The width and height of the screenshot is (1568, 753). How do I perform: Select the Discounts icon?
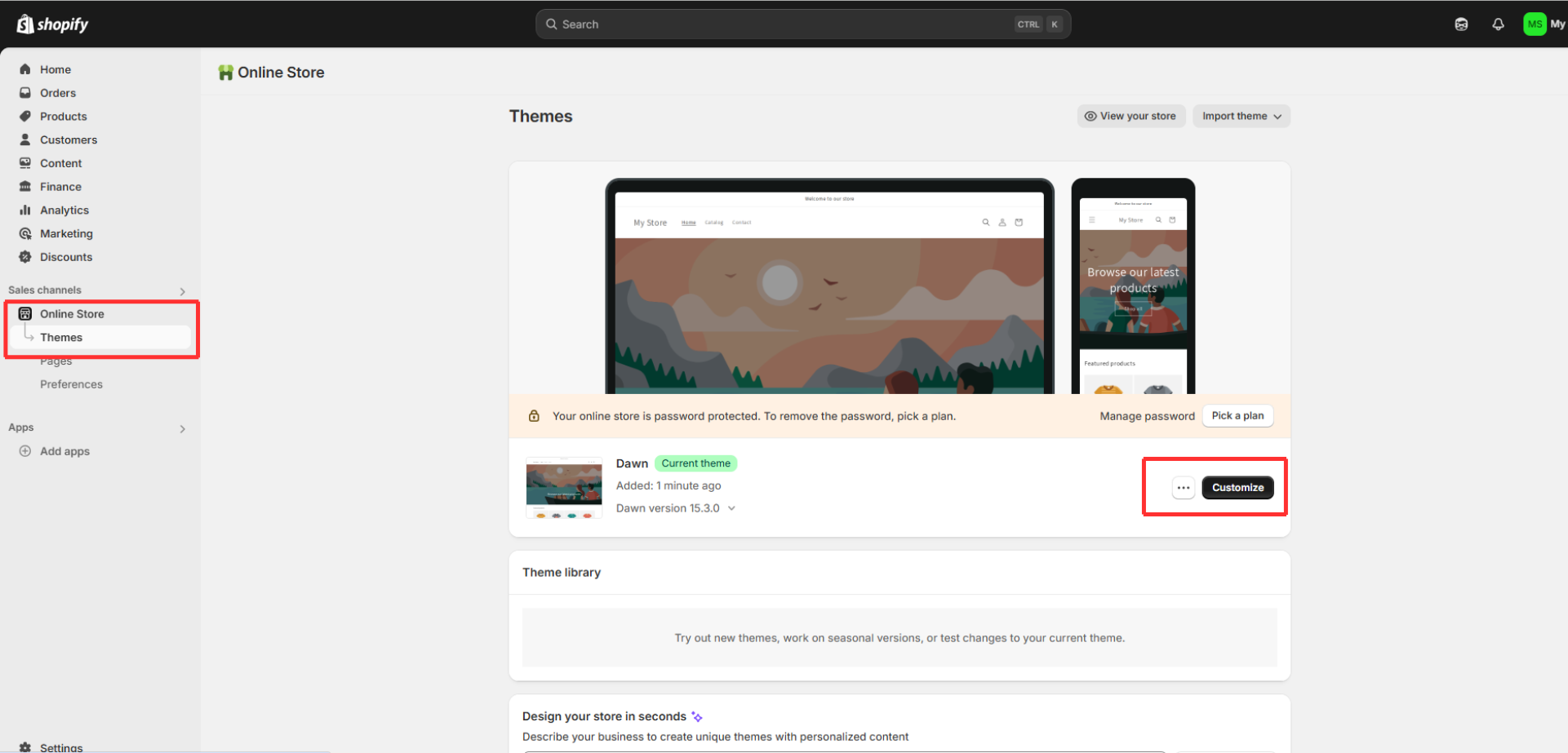tap(25, 257)
